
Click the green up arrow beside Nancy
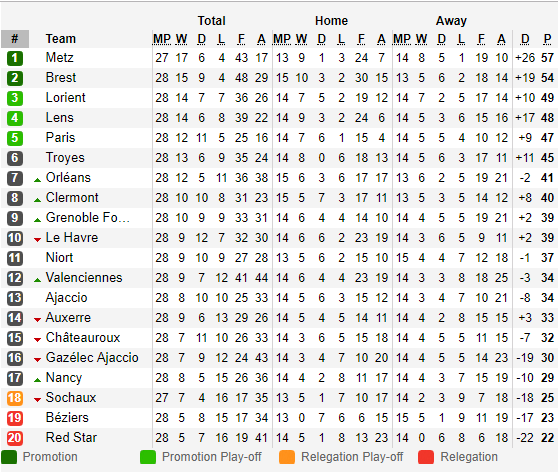[x=37, y=380]
